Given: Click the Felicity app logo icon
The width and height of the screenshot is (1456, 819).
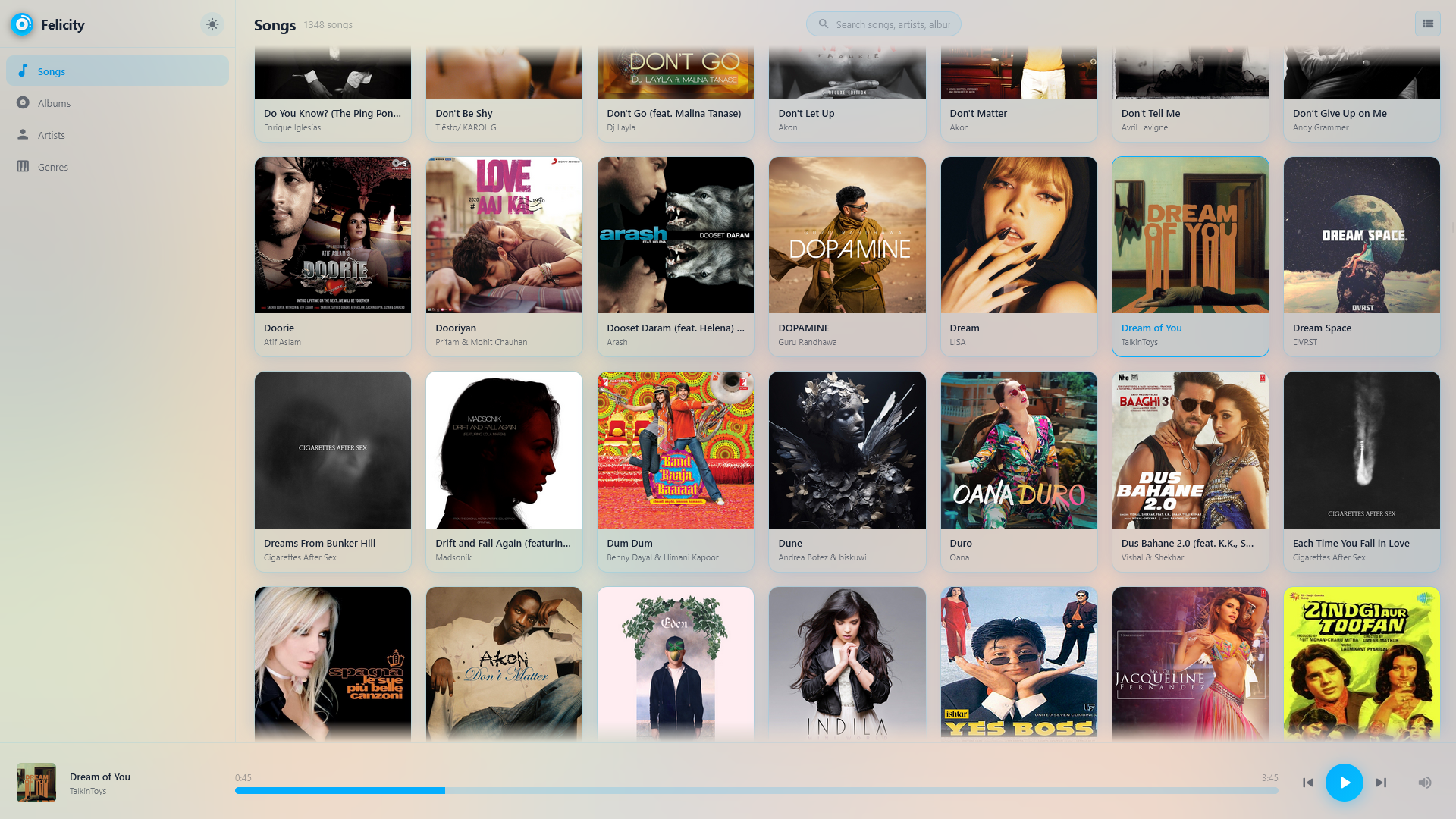Looking at the screenshot, I should [22, 24].
